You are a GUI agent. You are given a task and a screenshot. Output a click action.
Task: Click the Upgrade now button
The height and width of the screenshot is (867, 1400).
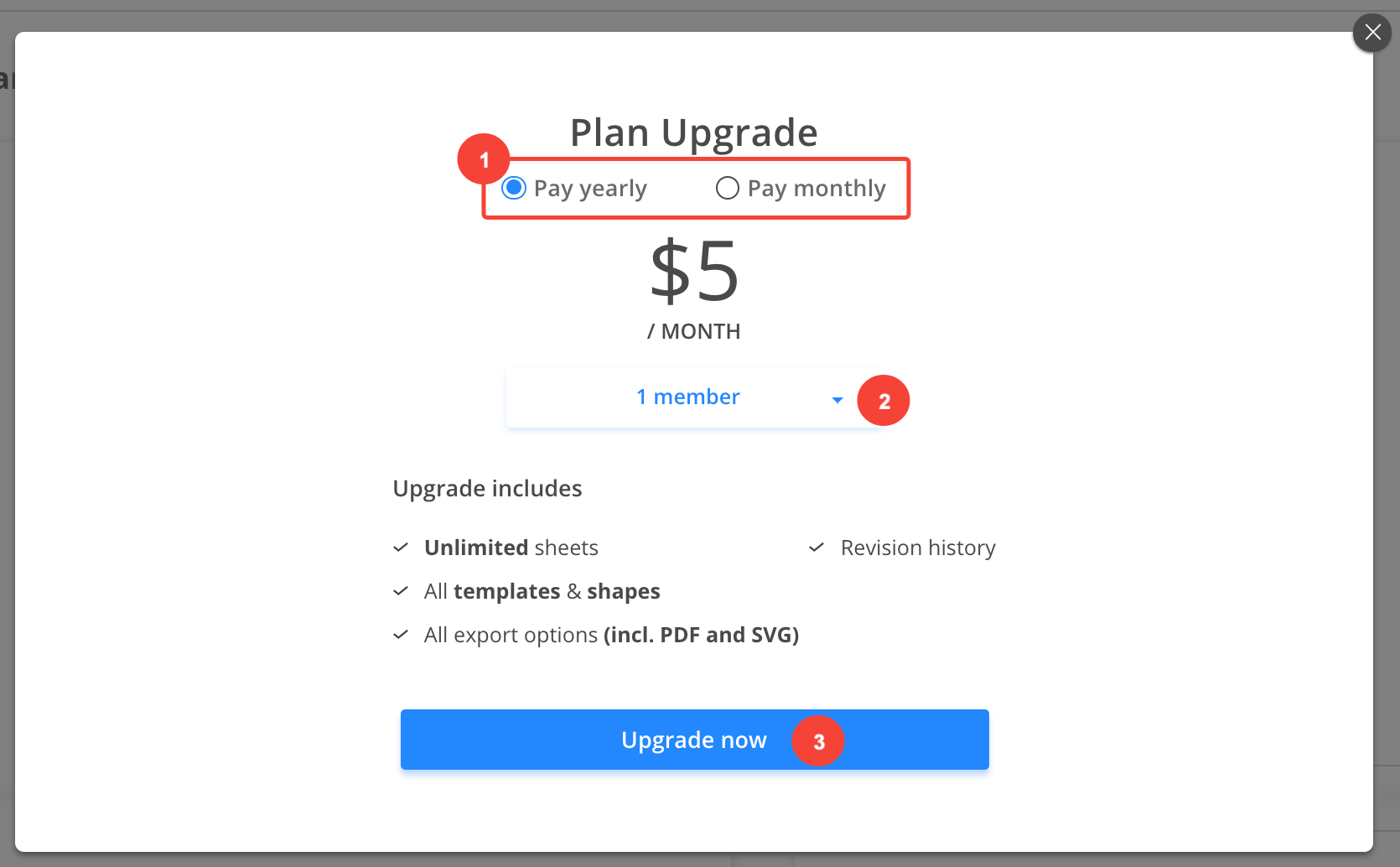[694, 740]
